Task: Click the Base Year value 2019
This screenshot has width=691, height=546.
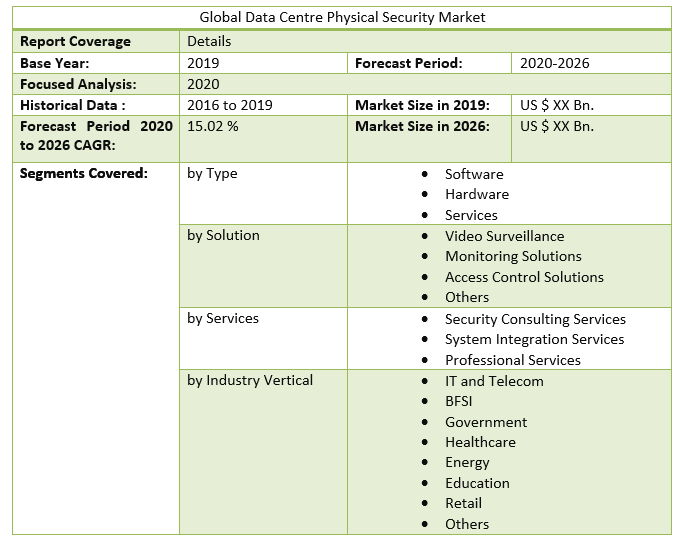Action: [203, 63]
